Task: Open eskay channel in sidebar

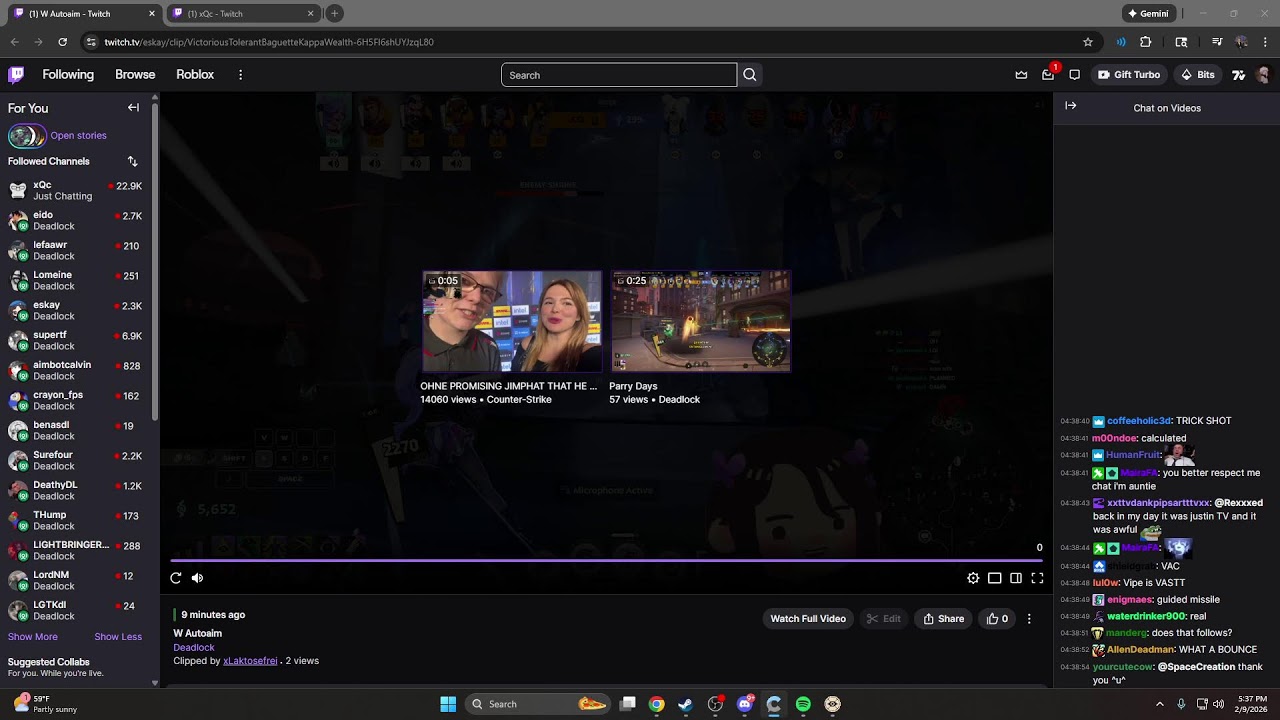Action: (75, 310)
